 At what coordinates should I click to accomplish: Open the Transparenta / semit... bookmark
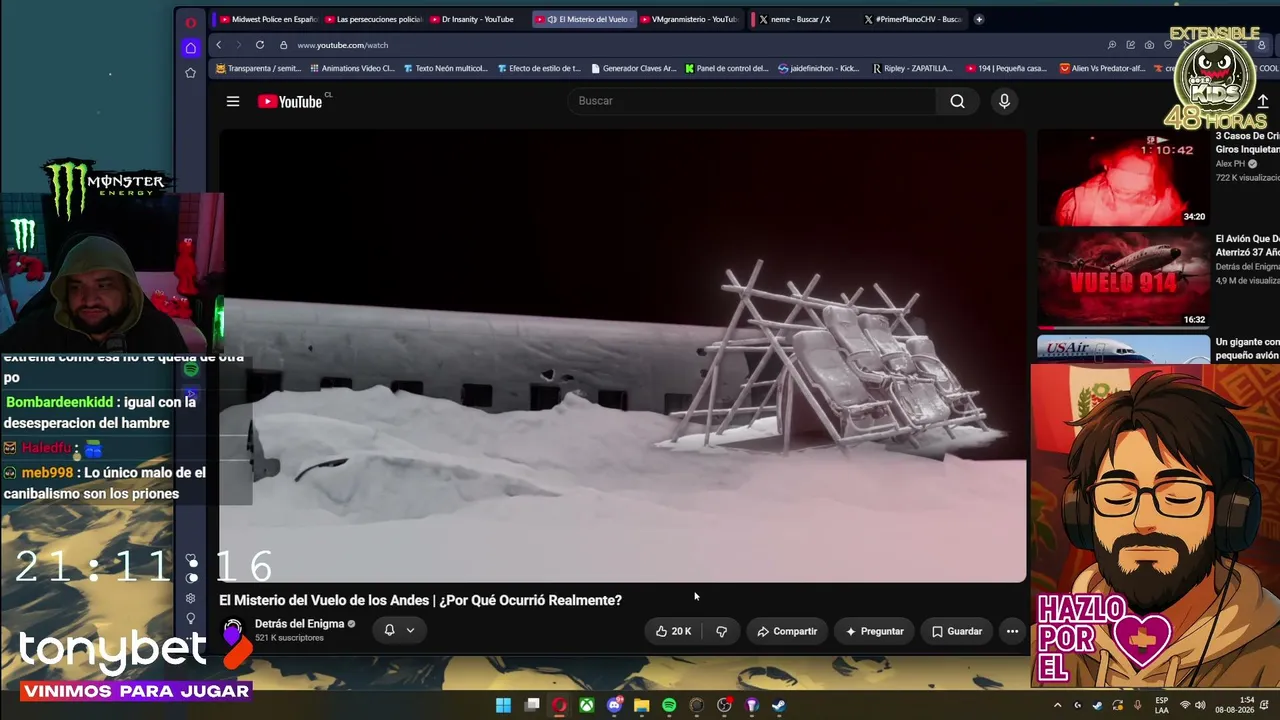click(259, 69)
